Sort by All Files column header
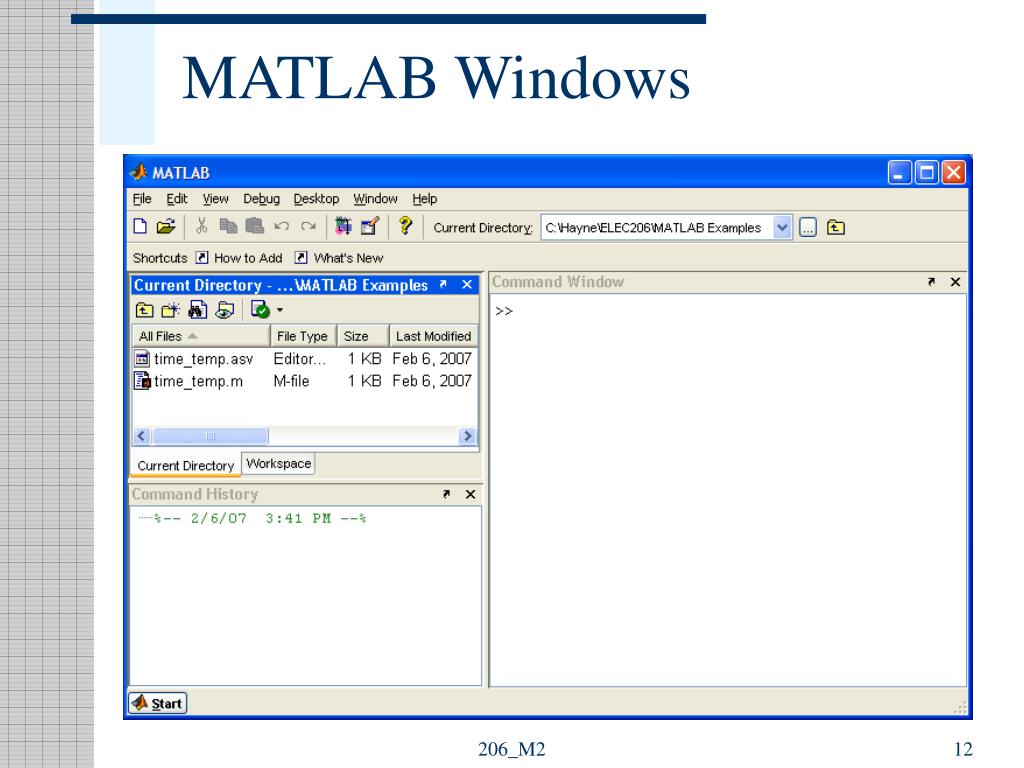 [201, 336]
